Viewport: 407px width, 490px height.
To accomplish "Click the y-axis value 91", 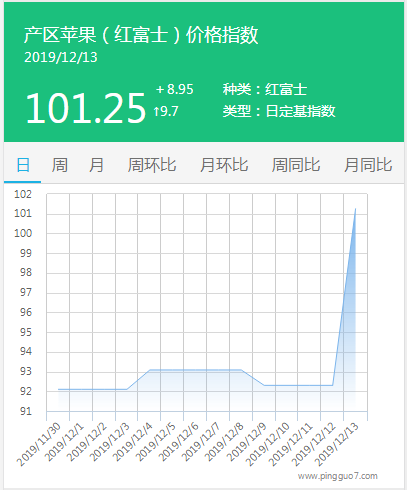I will (26, 411).
